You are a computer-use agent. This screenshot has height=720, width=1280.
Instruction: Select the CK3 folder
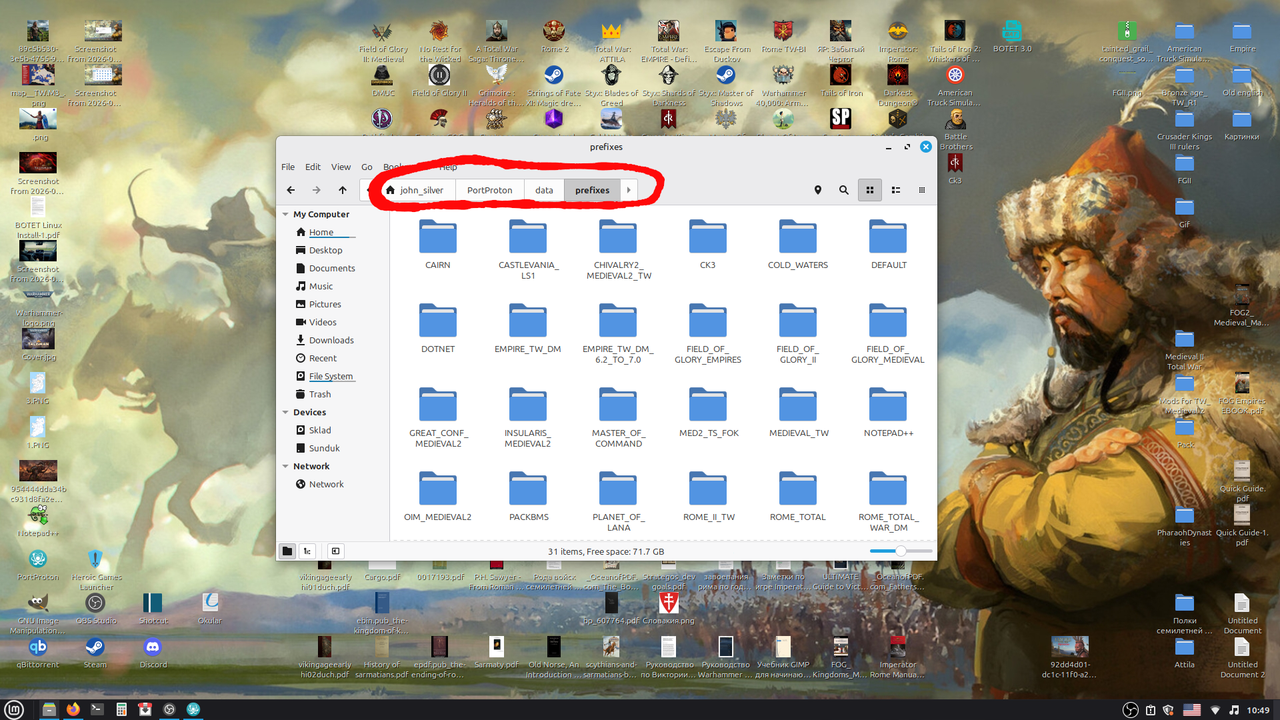707,244
